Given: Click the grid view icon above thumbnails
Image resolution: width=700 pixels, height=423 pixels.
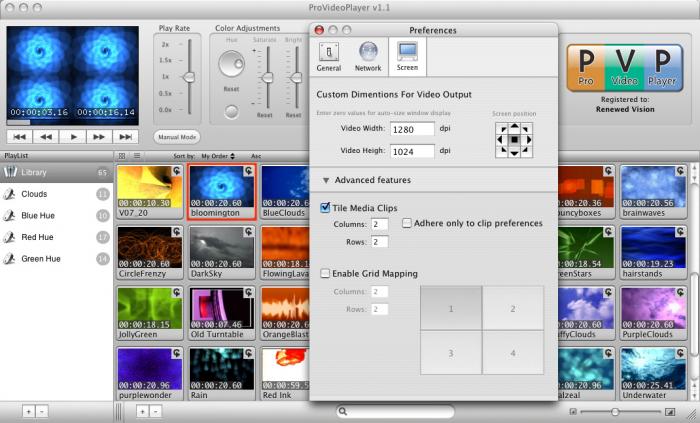Looking at the screenshot, I should (x=122, y=156).
